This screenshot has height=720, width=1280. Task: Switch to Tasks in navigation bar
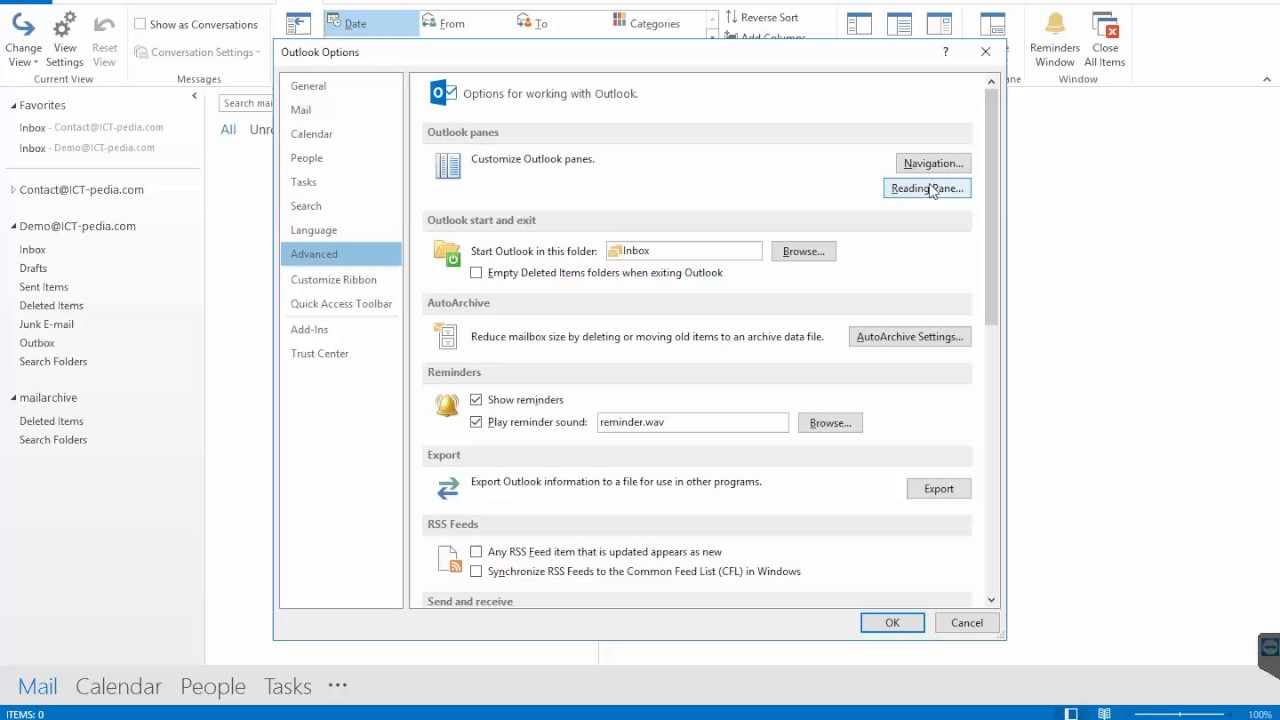[288, 686]
